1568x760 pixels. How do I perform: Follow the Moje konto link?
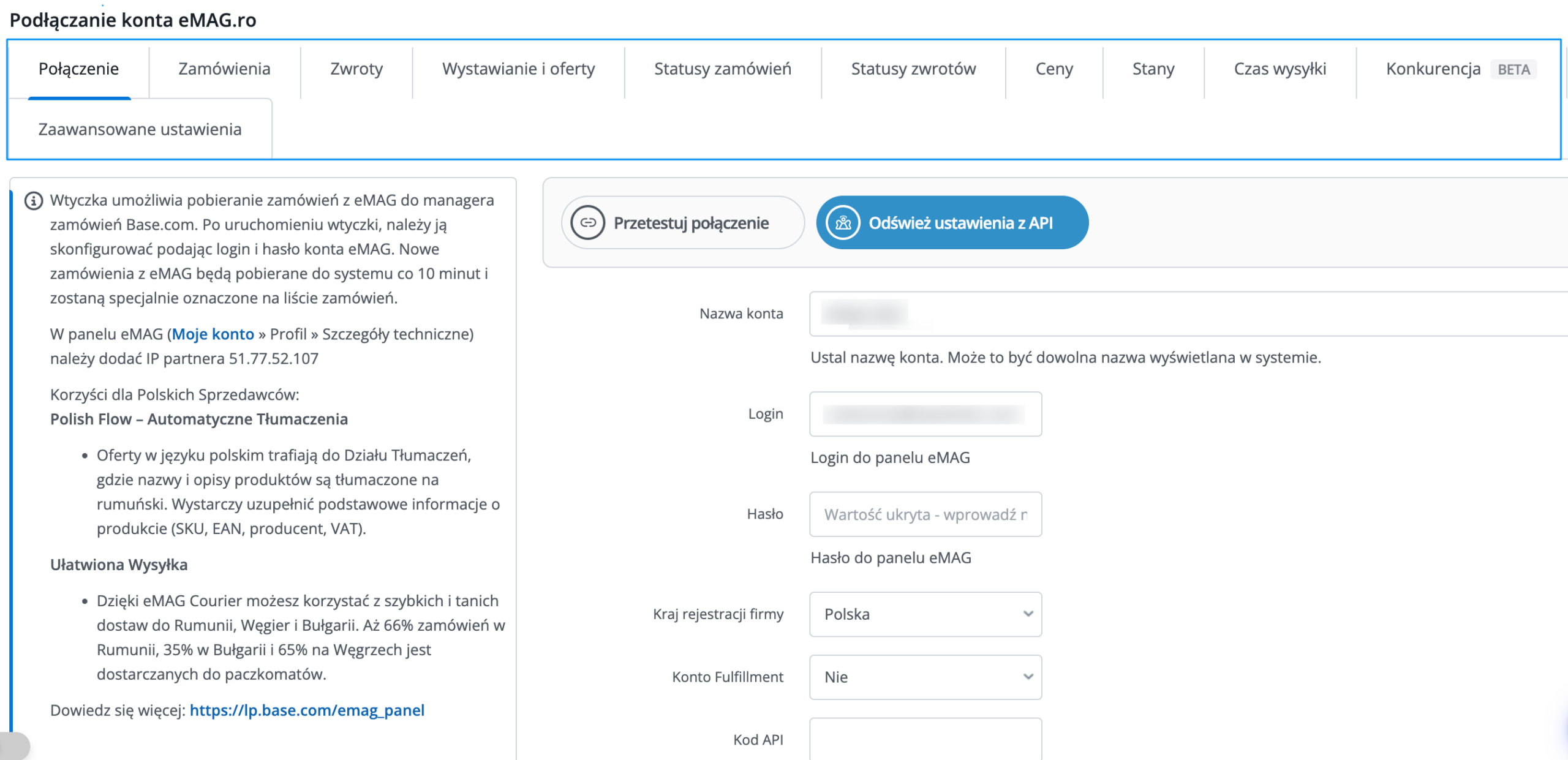pos(213,334)
